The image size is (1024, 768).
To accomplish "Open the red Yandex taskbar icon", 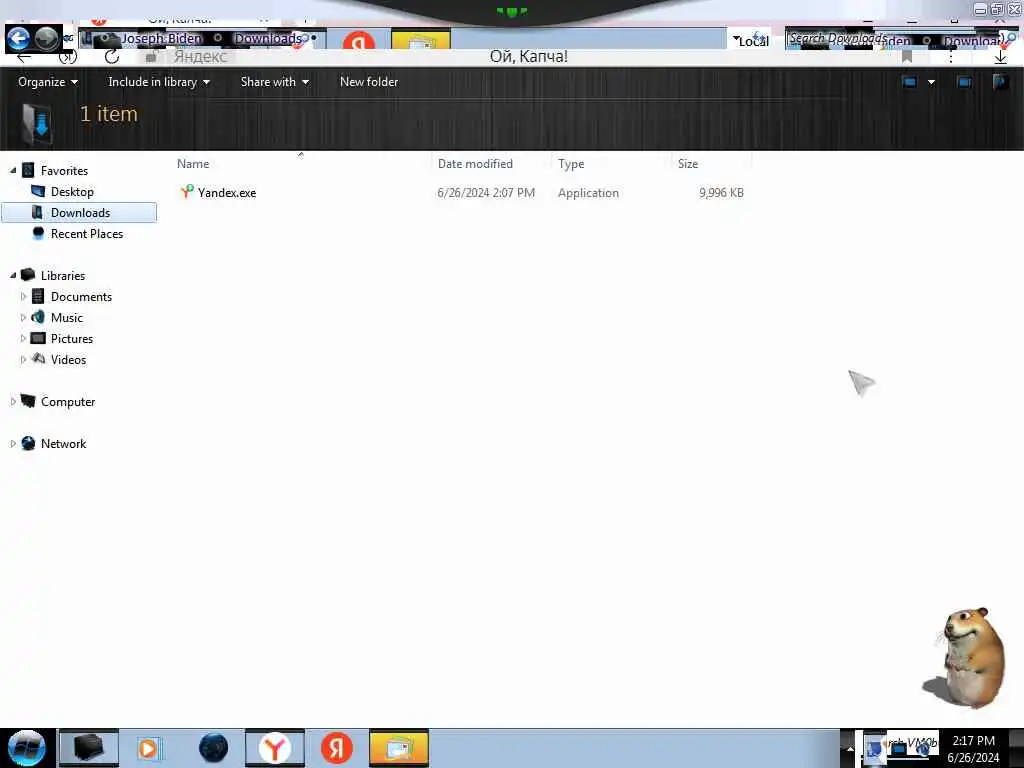I will click(337, 748).
